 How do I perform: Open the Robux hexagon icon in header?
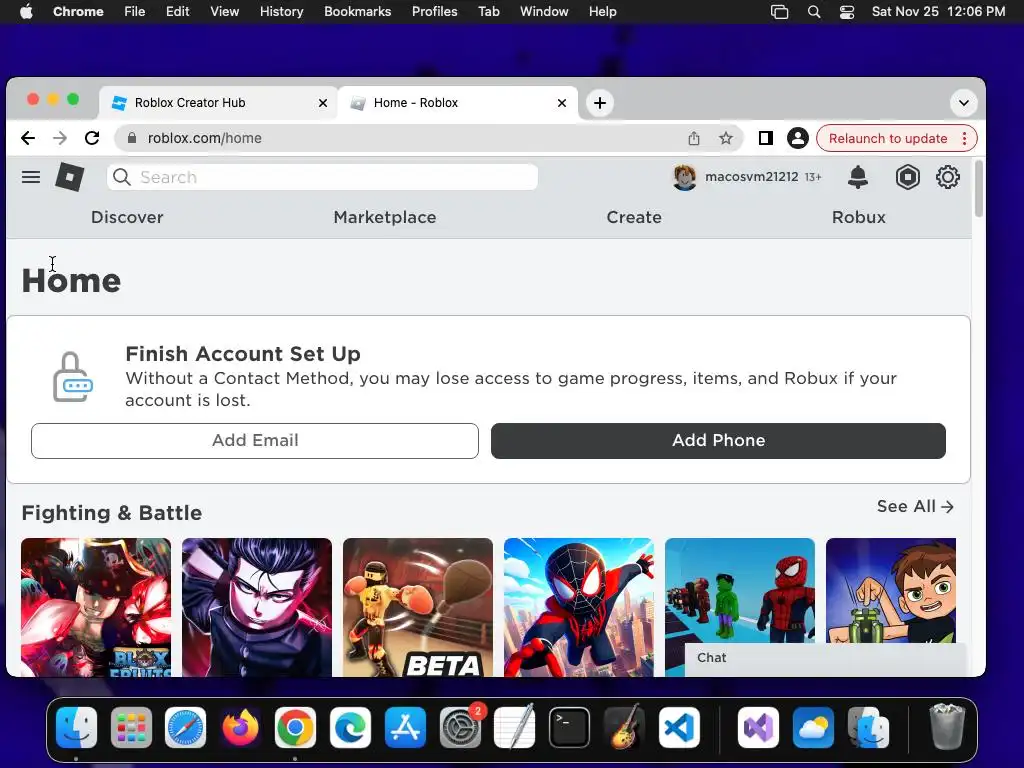(x=908, y=177)
